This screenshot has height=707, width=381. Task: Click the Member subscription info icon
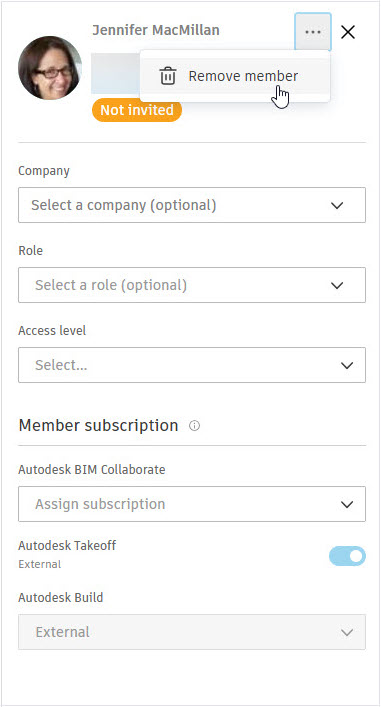tap(194, 426)
